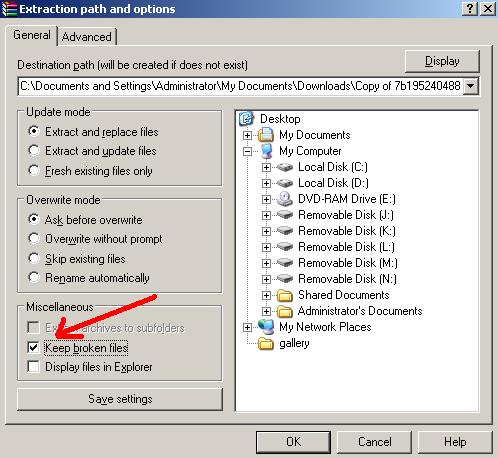Click the DVD-RAM Drive (E:) disc icon

(x=285, y=199)
